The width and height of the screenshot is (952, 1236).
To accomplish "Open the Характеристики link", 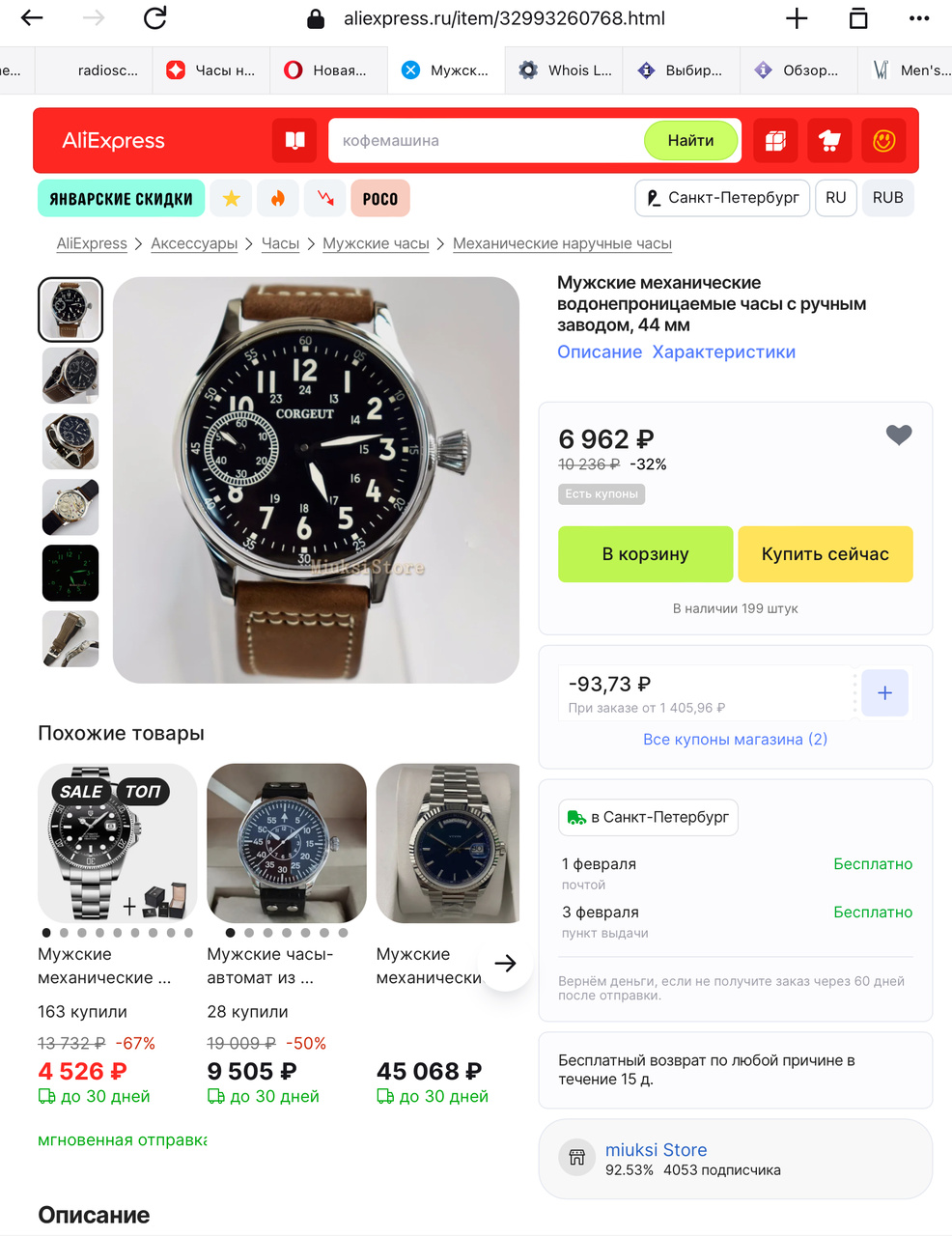I will click(x=724, y=351).
